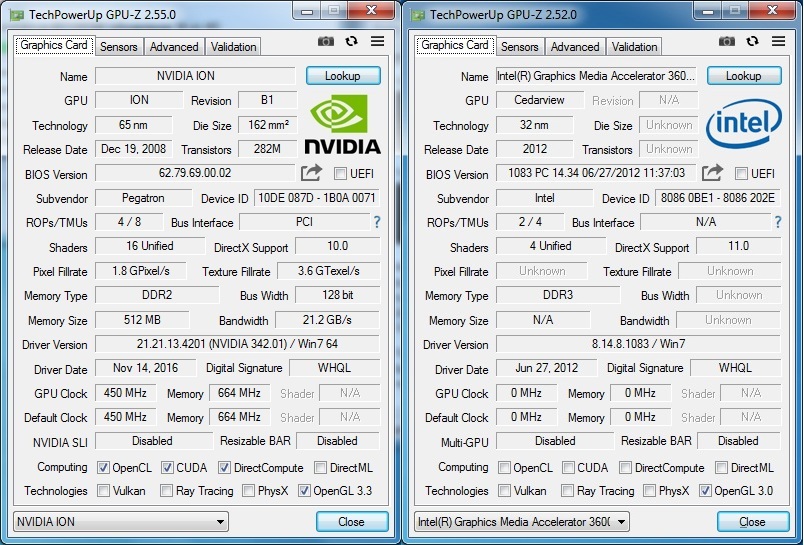Toggle DirectML checkbox in NVIDIA ION window

[x=320, y=468]
